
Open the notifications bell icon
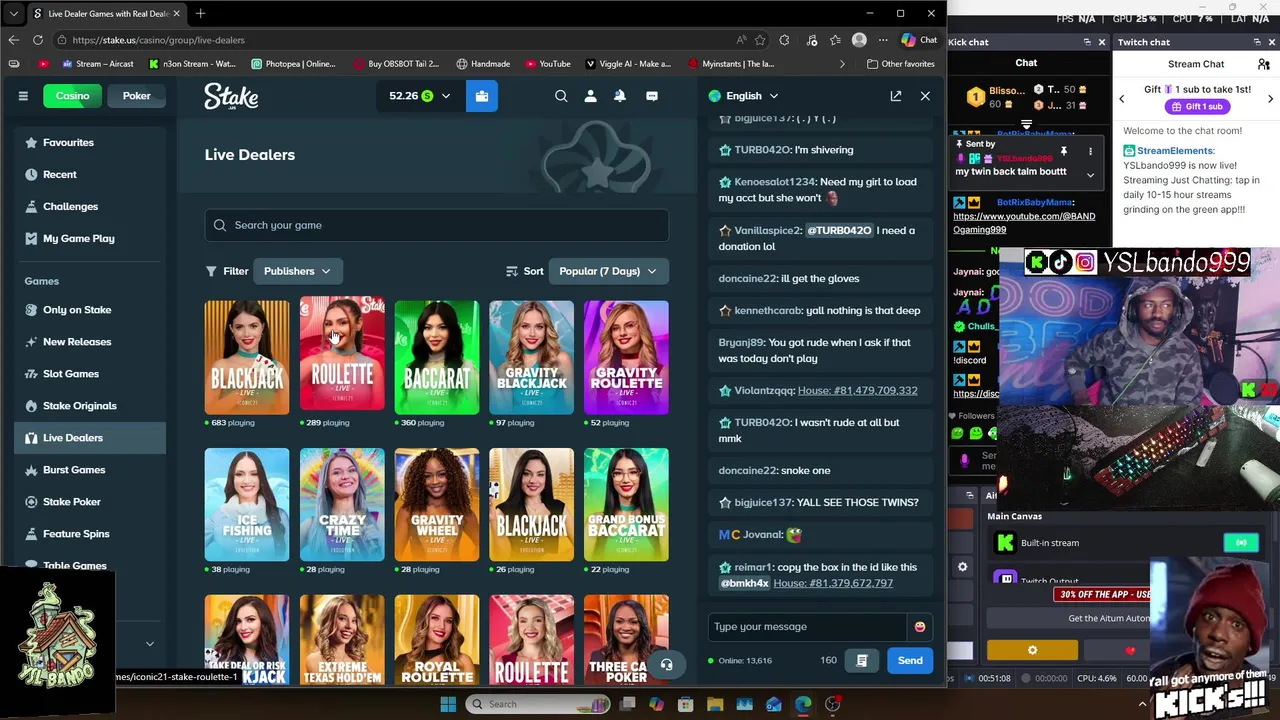(620, 96)
